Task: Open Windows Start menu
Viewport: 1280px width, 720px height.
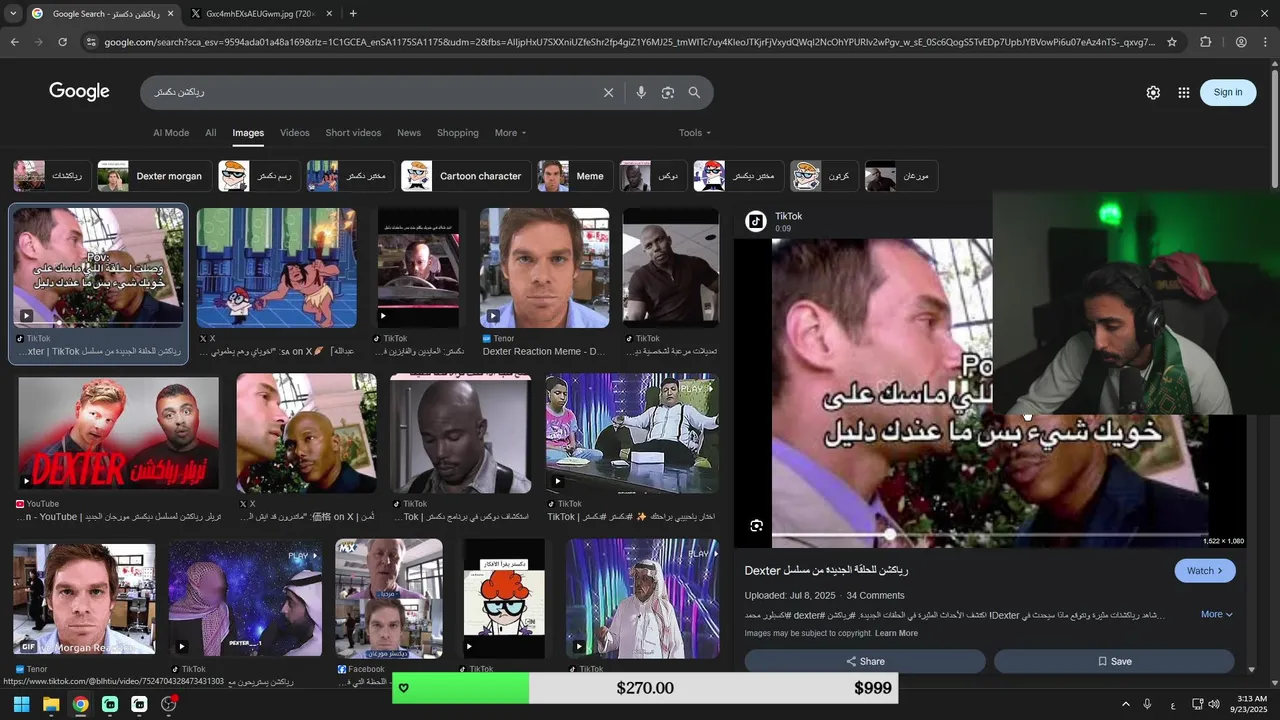Action: (x=21, y=704)
